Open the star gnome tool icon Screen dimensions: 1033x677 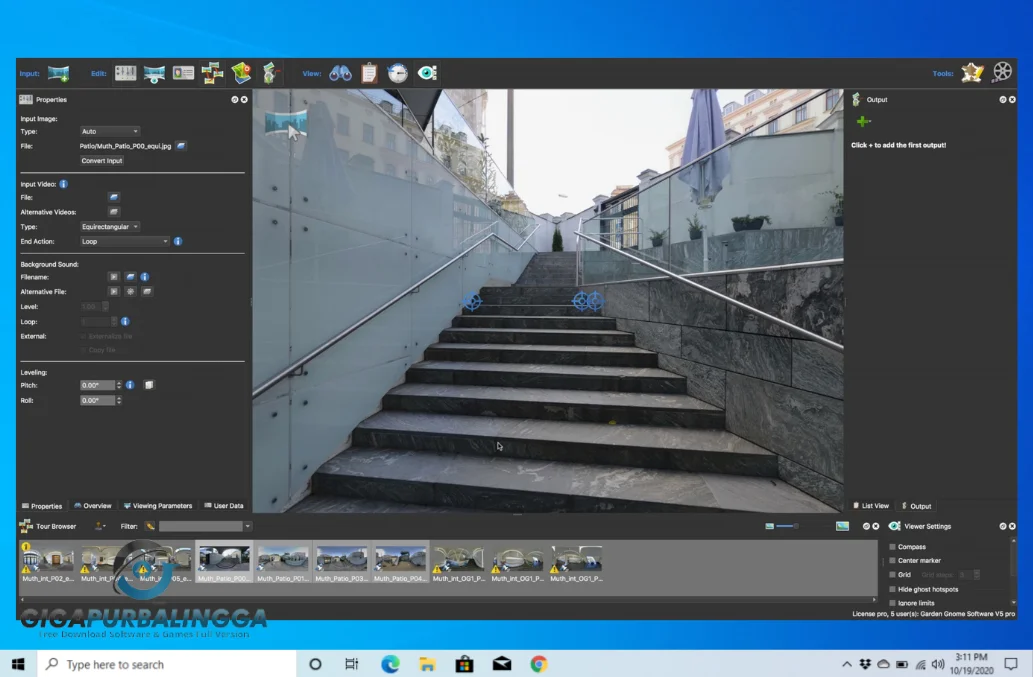point(972,72)
